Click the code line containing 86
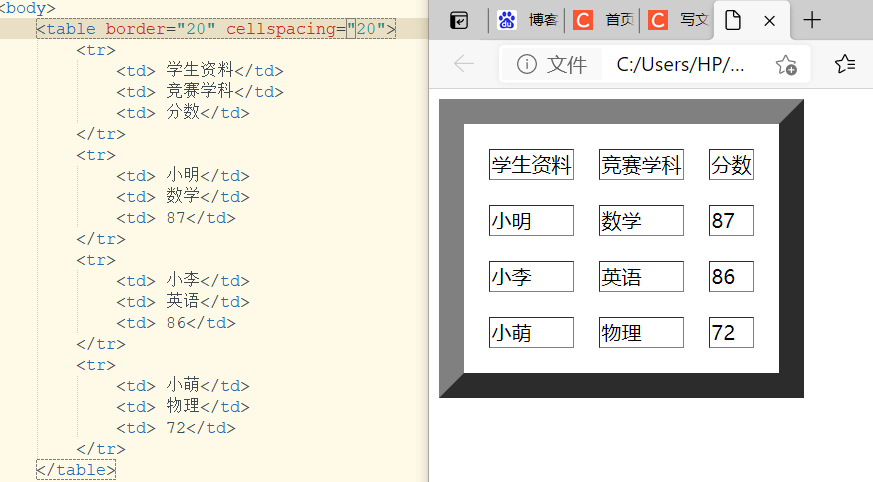The height and width of the screenshot is (482, 873). (176, 323)
